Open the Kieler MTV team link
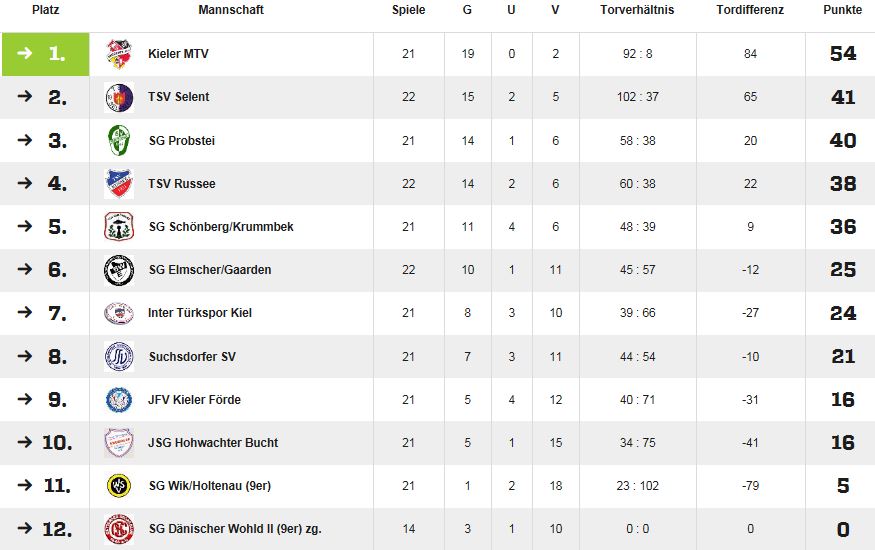Image resolution: width=875 pixels, height=550 pixels. 178,54
